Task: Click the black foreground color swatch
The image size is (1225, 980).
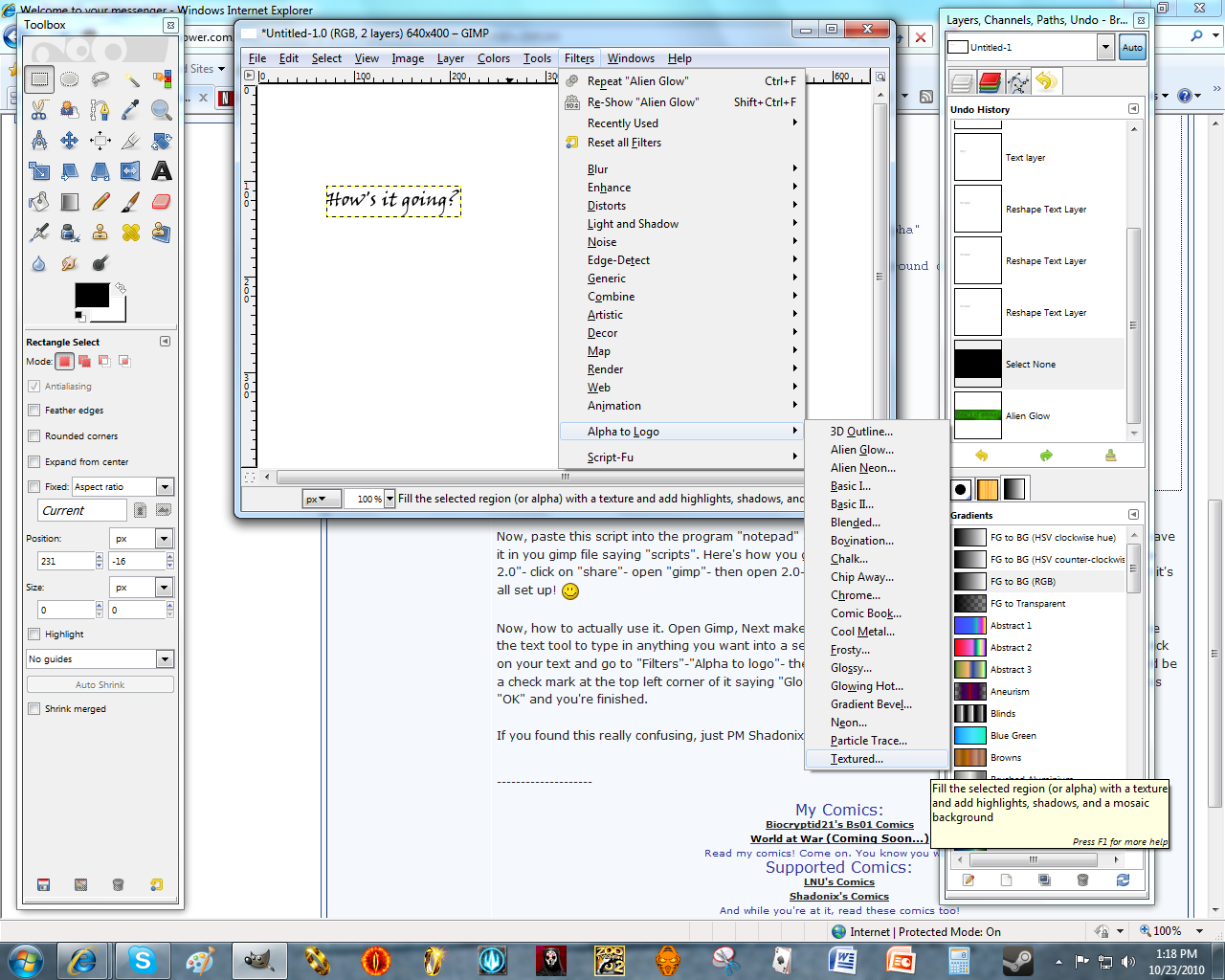Action: [x=92, y=296]
